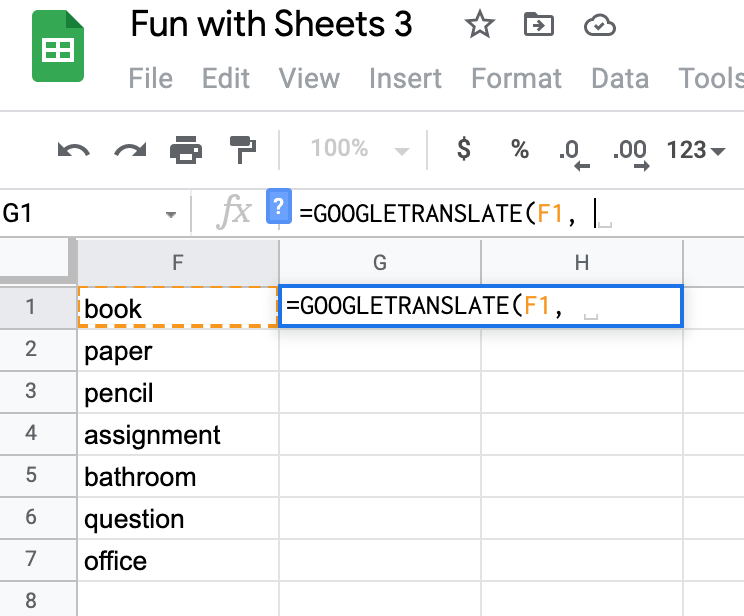Click the print icon
744x616 pixels.
(186, 150)
